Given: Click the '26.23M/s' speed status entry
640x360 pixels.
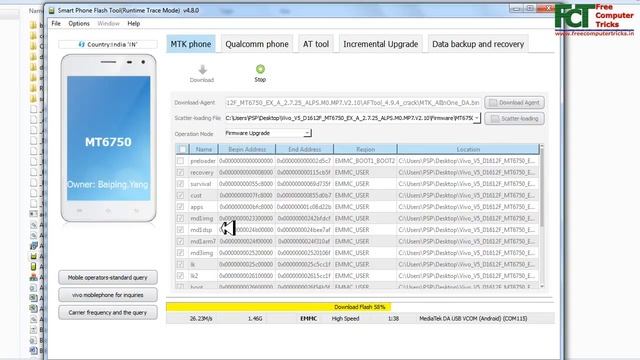Looking at the screenshot, I should click(x=201, y=318).
